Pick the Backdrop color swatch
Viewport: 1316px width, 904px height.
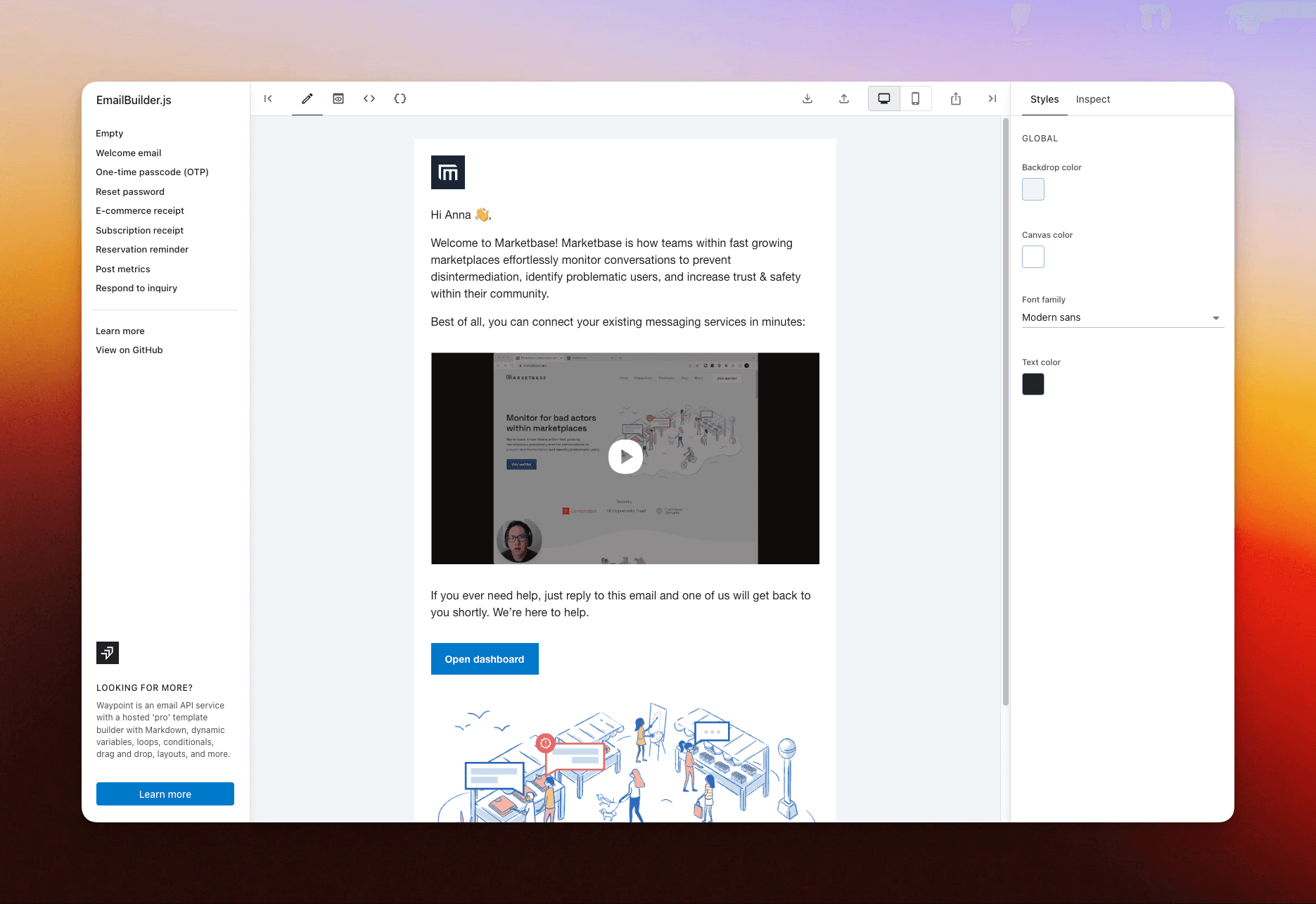pos(1033,189)
